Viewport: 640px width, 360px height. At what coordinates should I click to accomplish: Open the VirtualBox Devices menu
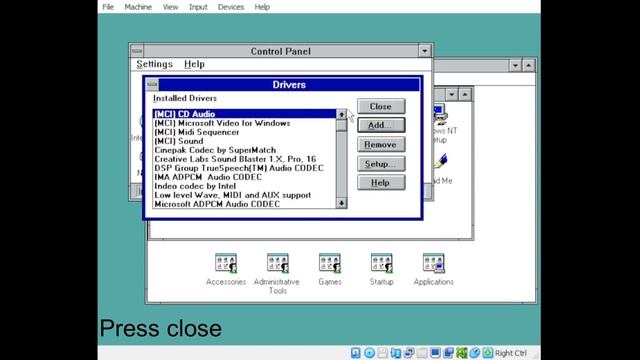[231, 7]
